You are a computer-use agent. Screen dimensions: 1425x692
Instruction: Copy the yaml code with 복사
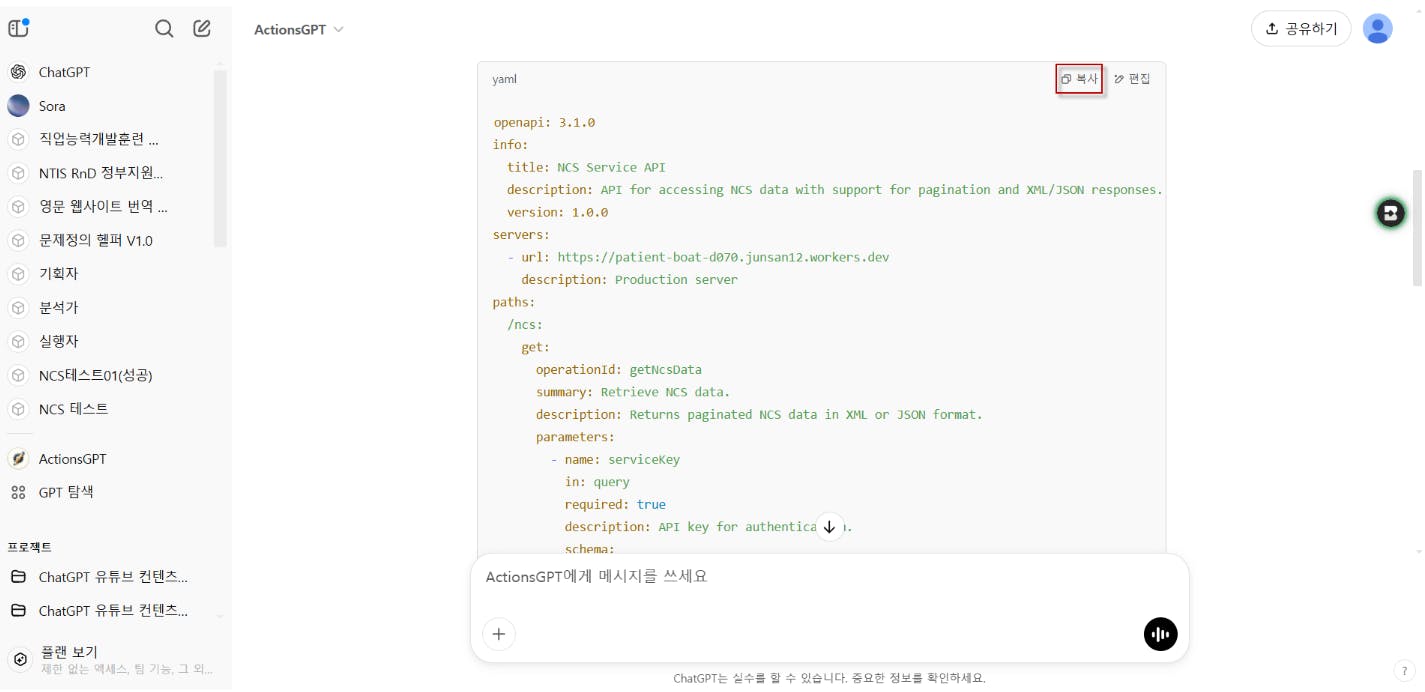[x=1079, y=79]
